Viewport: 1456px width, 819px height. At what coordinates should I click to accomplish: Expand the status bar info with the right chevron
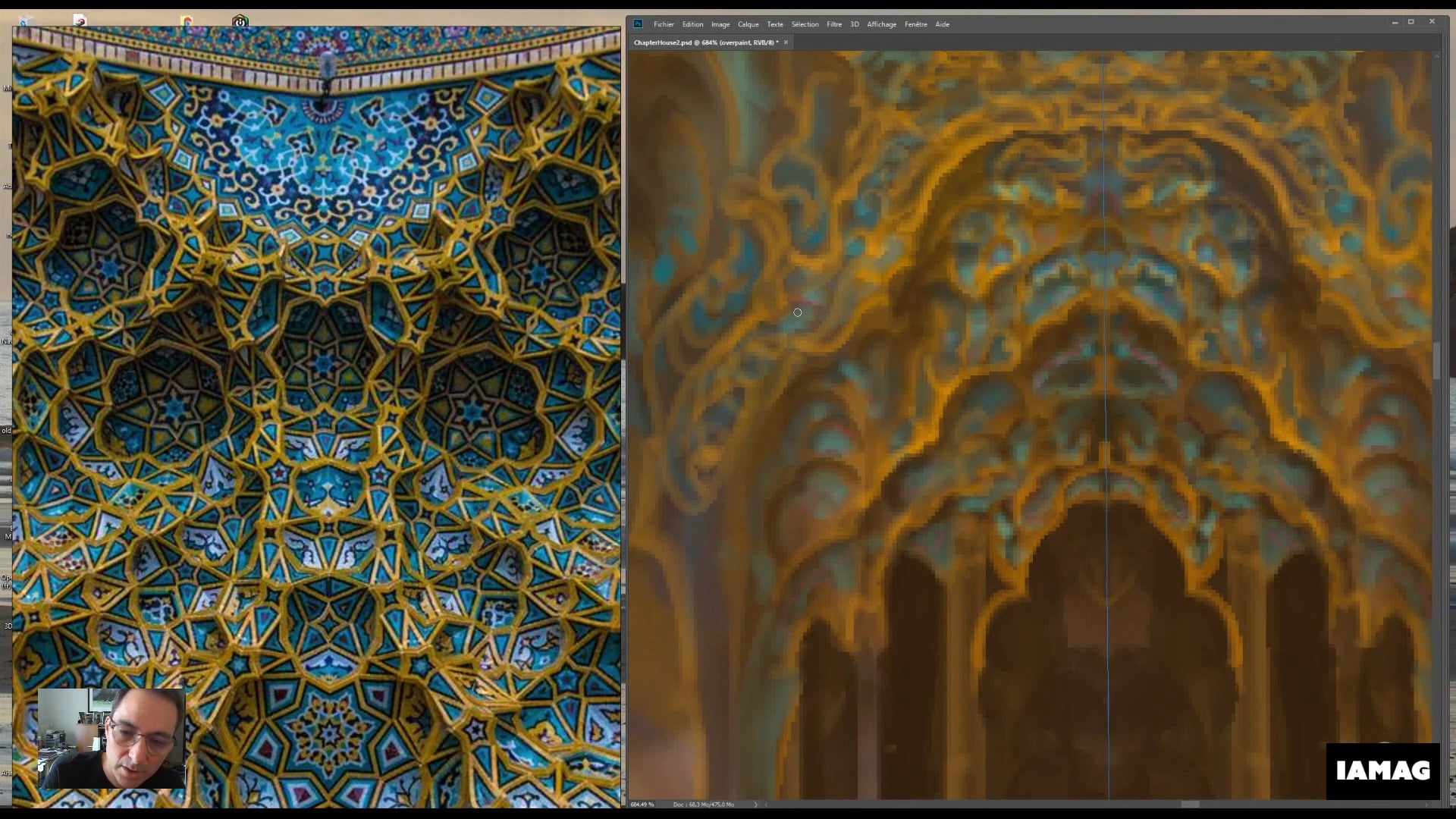point(756,805)
